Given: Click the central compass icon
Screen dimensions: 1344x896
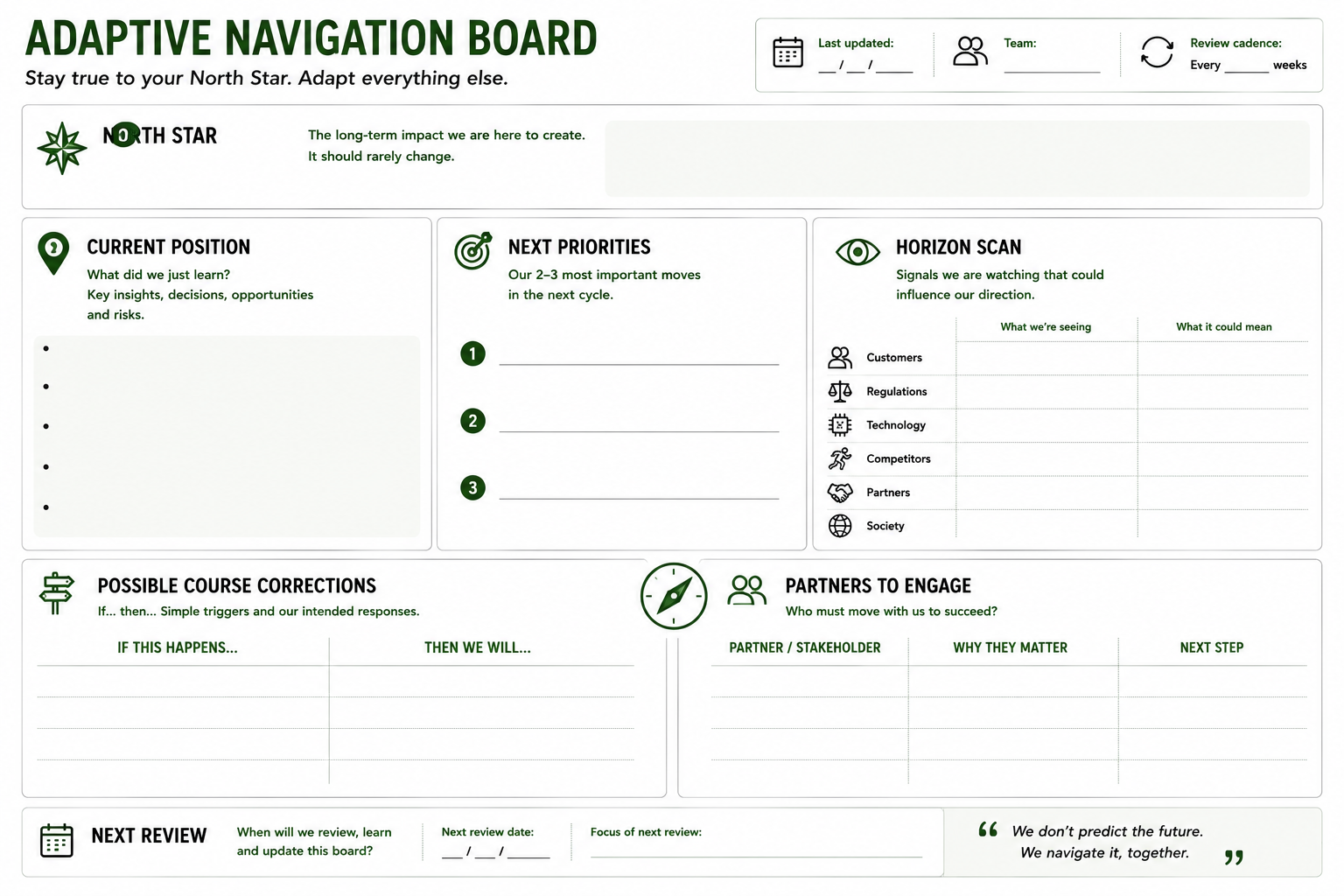Looking at the screenshot, I should 674,596.
